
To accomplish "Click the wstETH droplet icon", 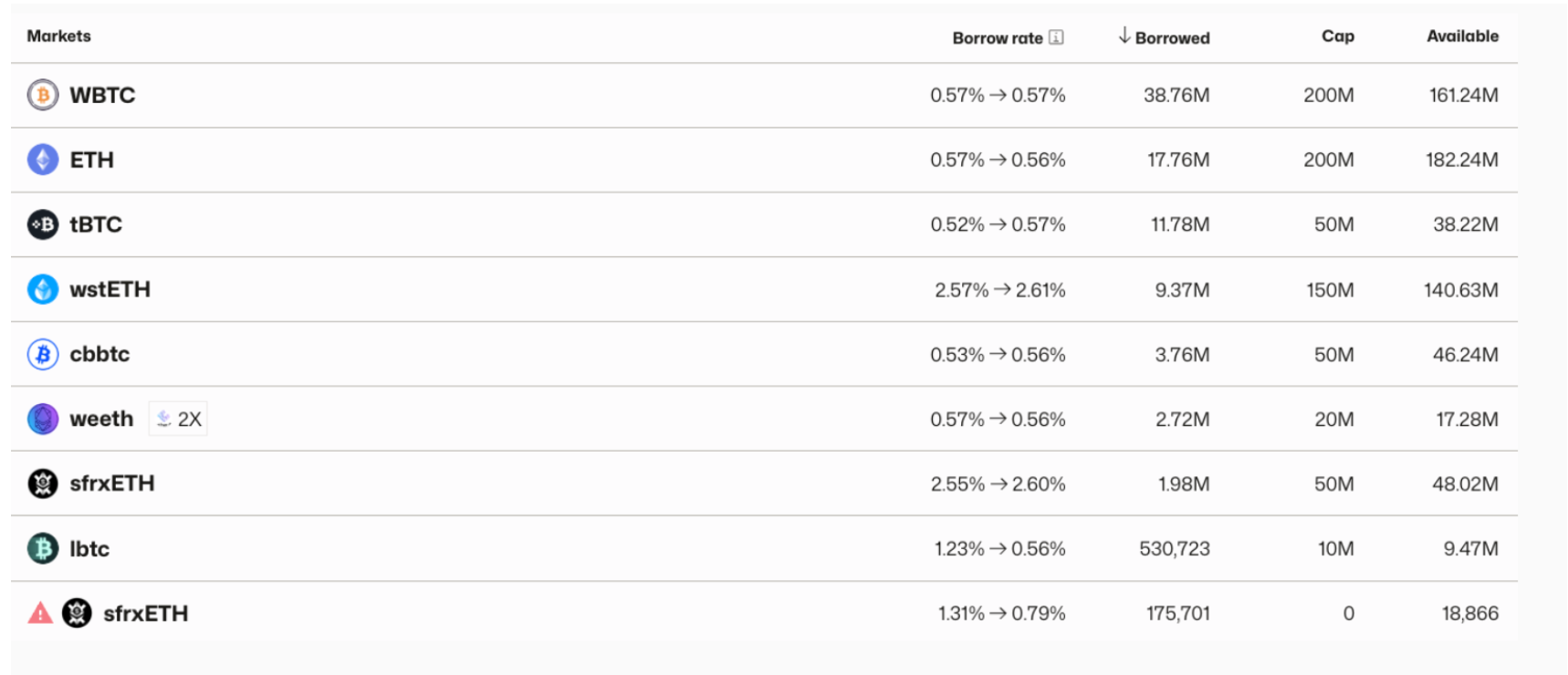I will (x=43, y=289).
